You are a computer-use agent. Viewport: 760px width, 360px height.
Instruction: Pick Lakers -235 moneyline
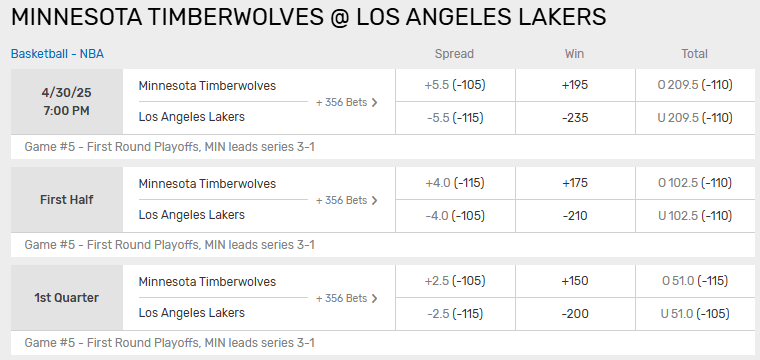(575, 118)
